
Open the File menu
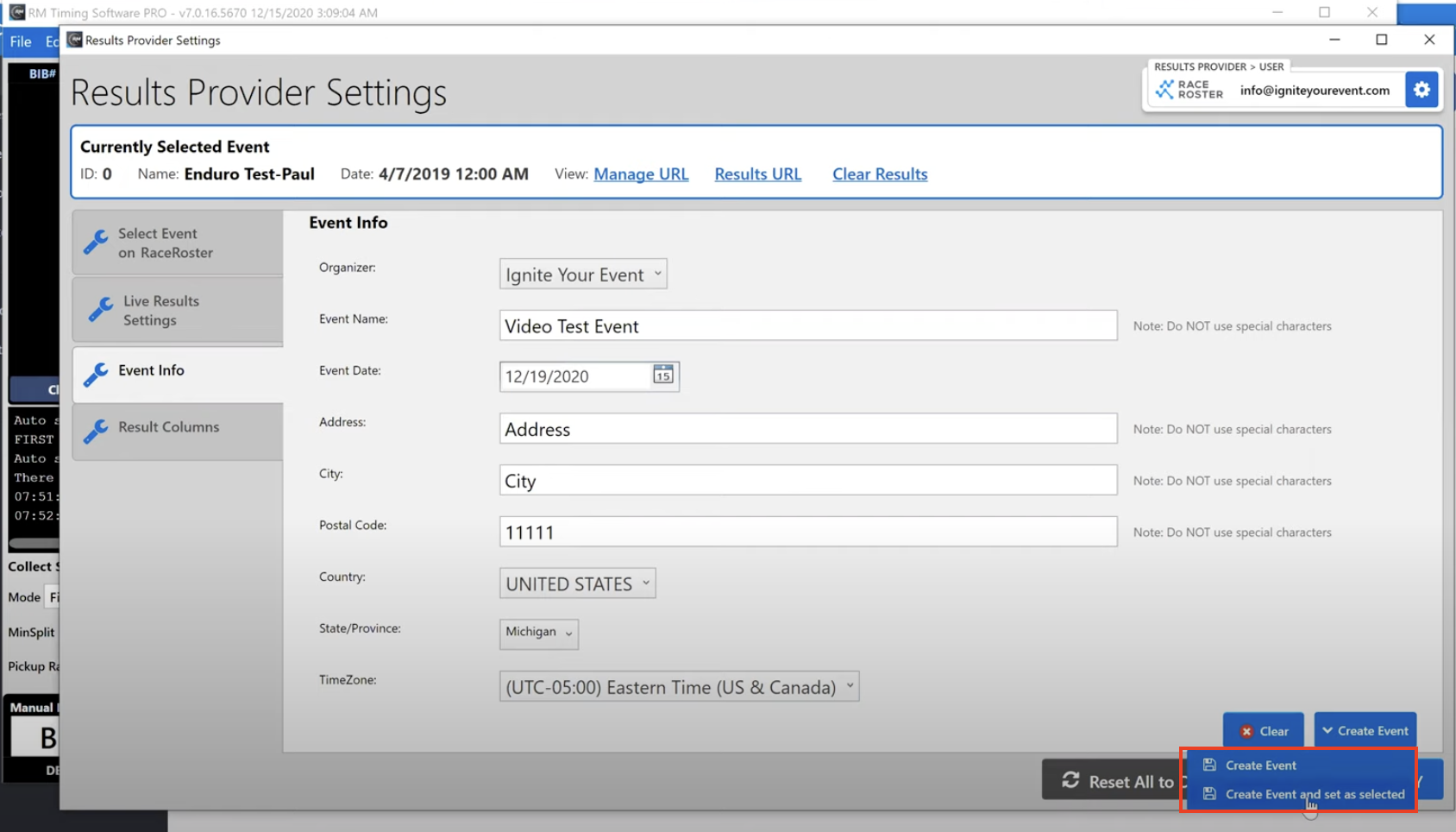pos(21,41)
